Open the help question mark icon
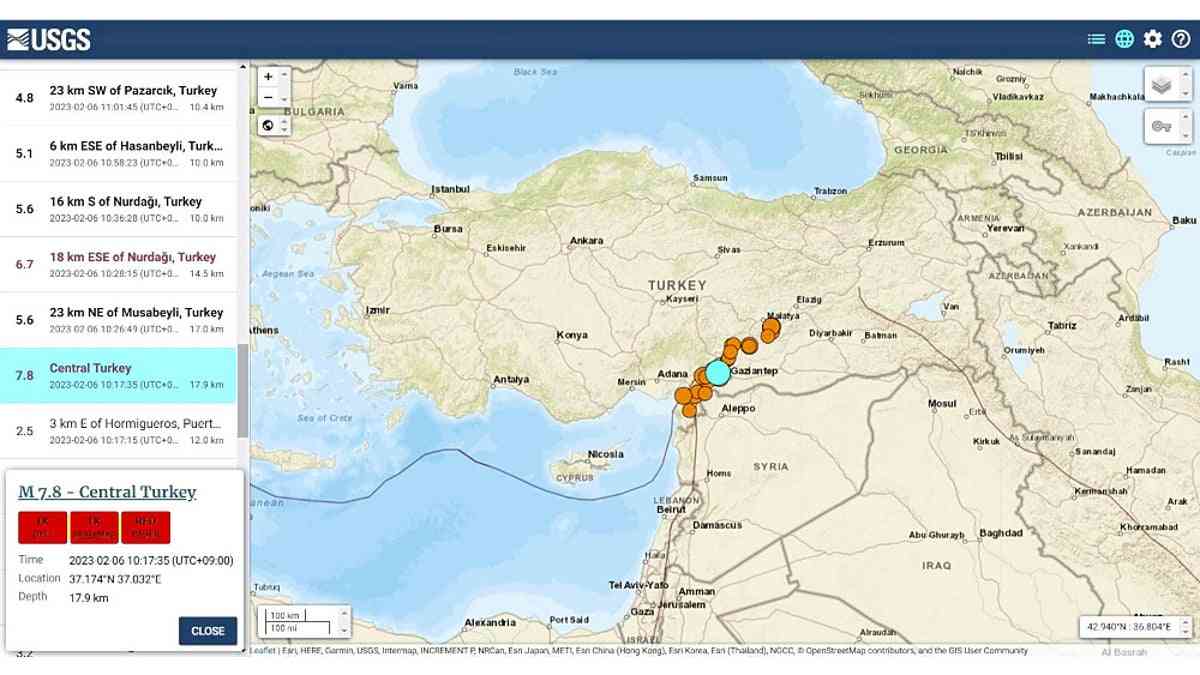Screen dimensions: 1200x675 (x=1181, y=39)
